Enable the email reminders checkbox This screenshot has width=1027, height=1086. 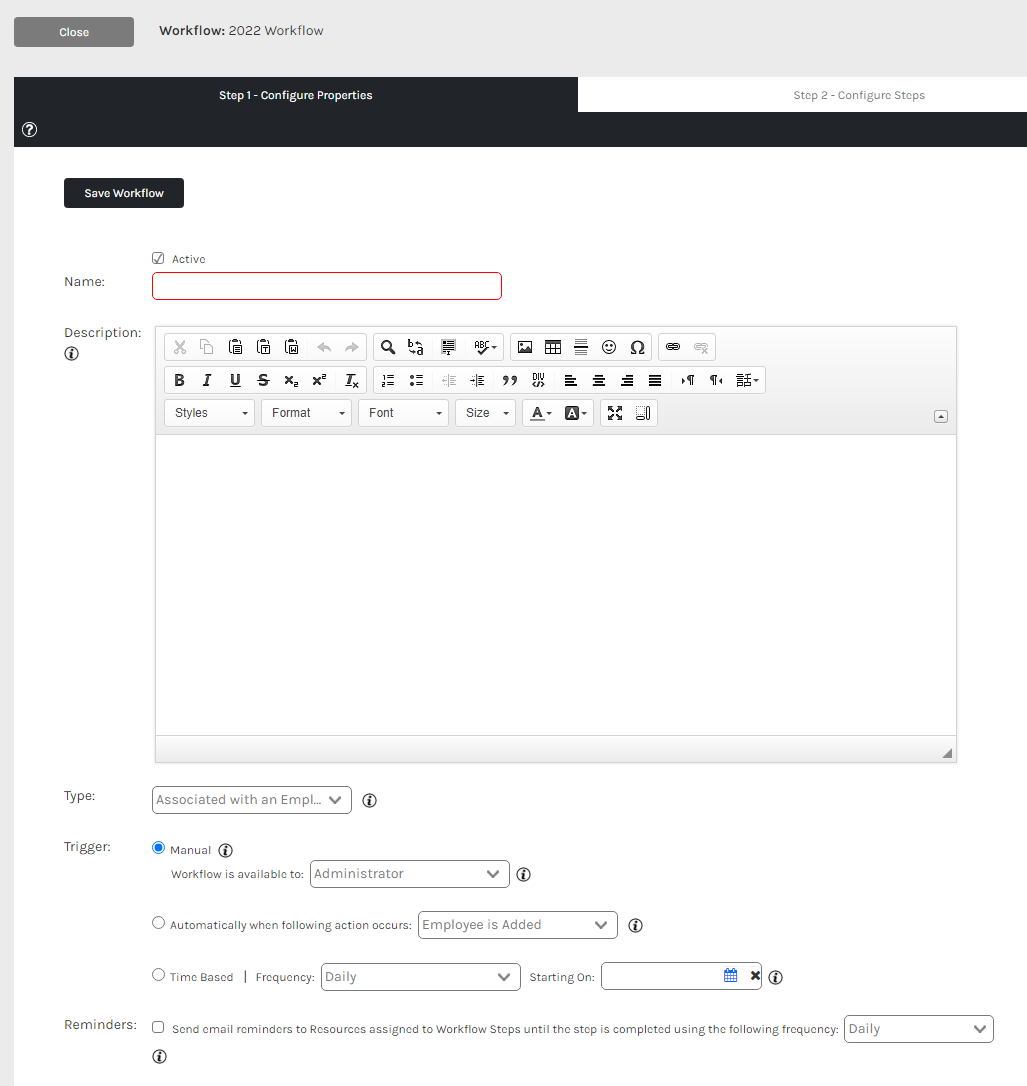point(158,1027)
